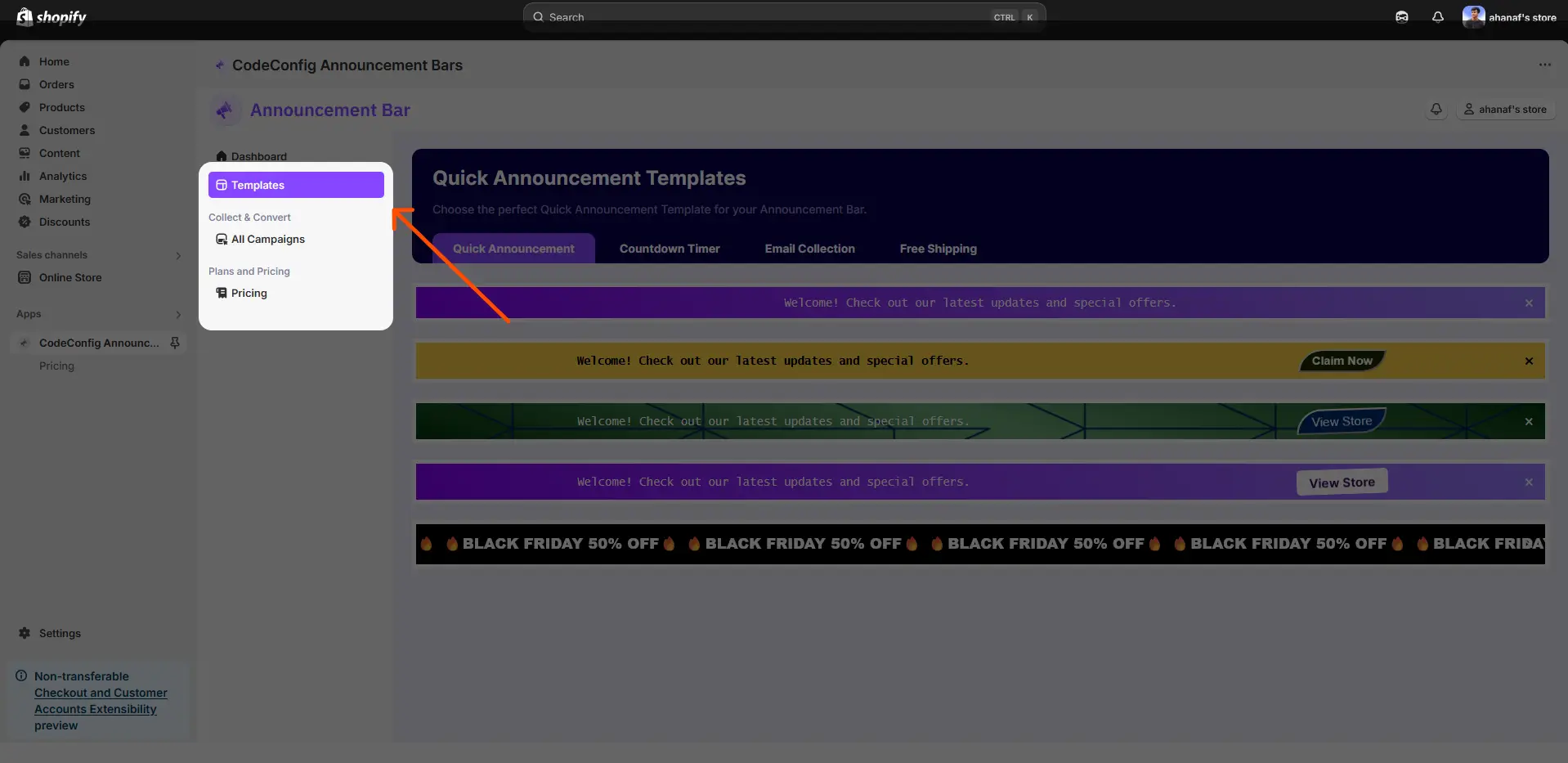Open Online Store sales channel
This screenshot has height=763, width=1568.
pyautogui.click(x=70, y=277)
